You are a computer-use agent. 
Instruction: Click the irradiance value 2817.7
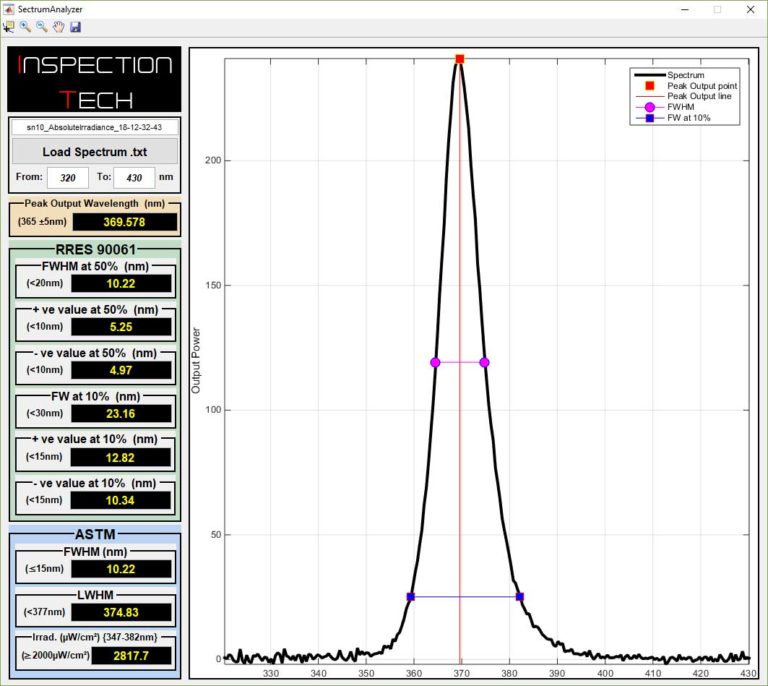[131, 656]
